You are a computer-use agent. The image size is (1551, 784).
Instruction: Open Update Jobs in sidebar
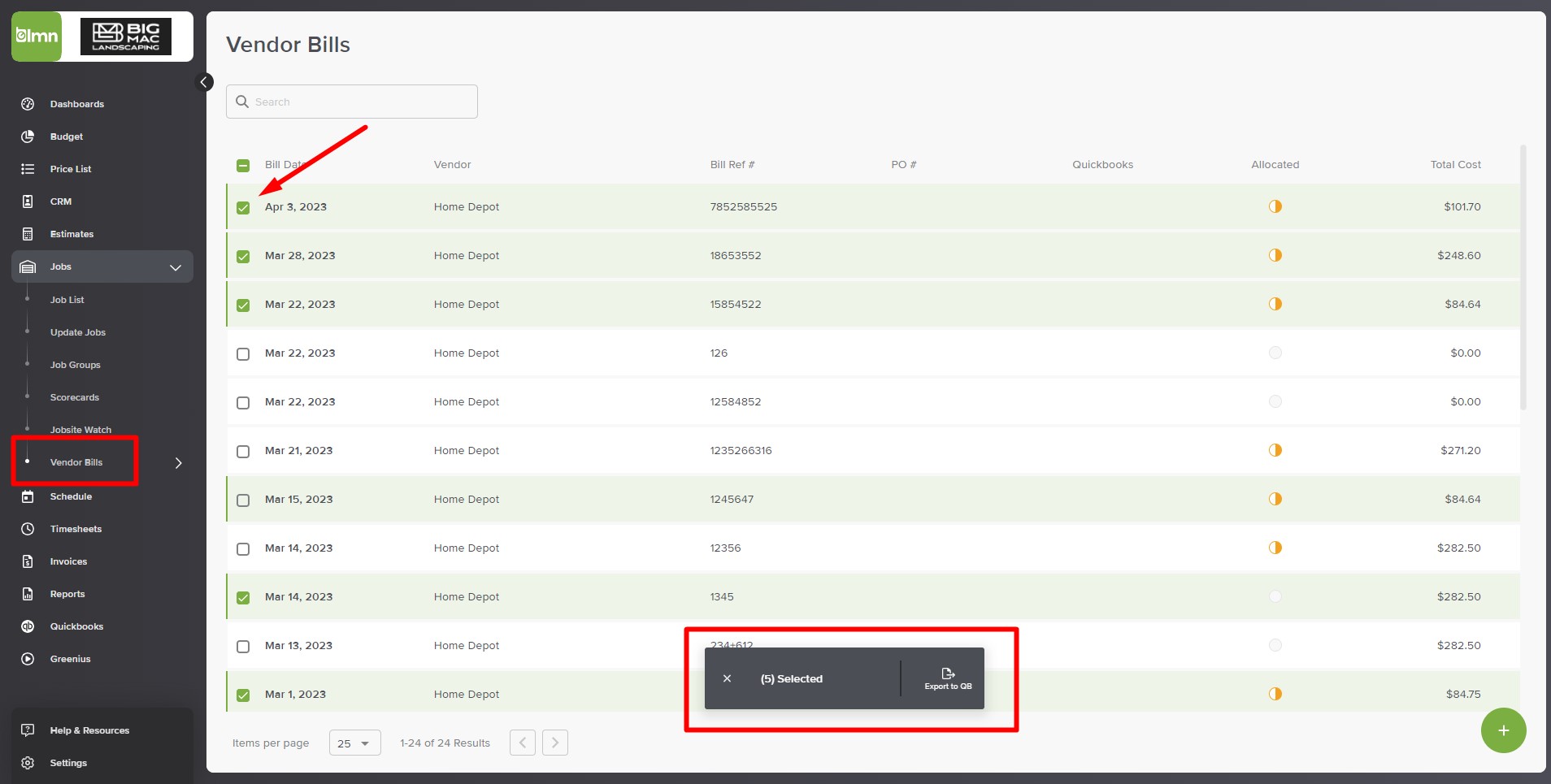click(x=78, y=332)
